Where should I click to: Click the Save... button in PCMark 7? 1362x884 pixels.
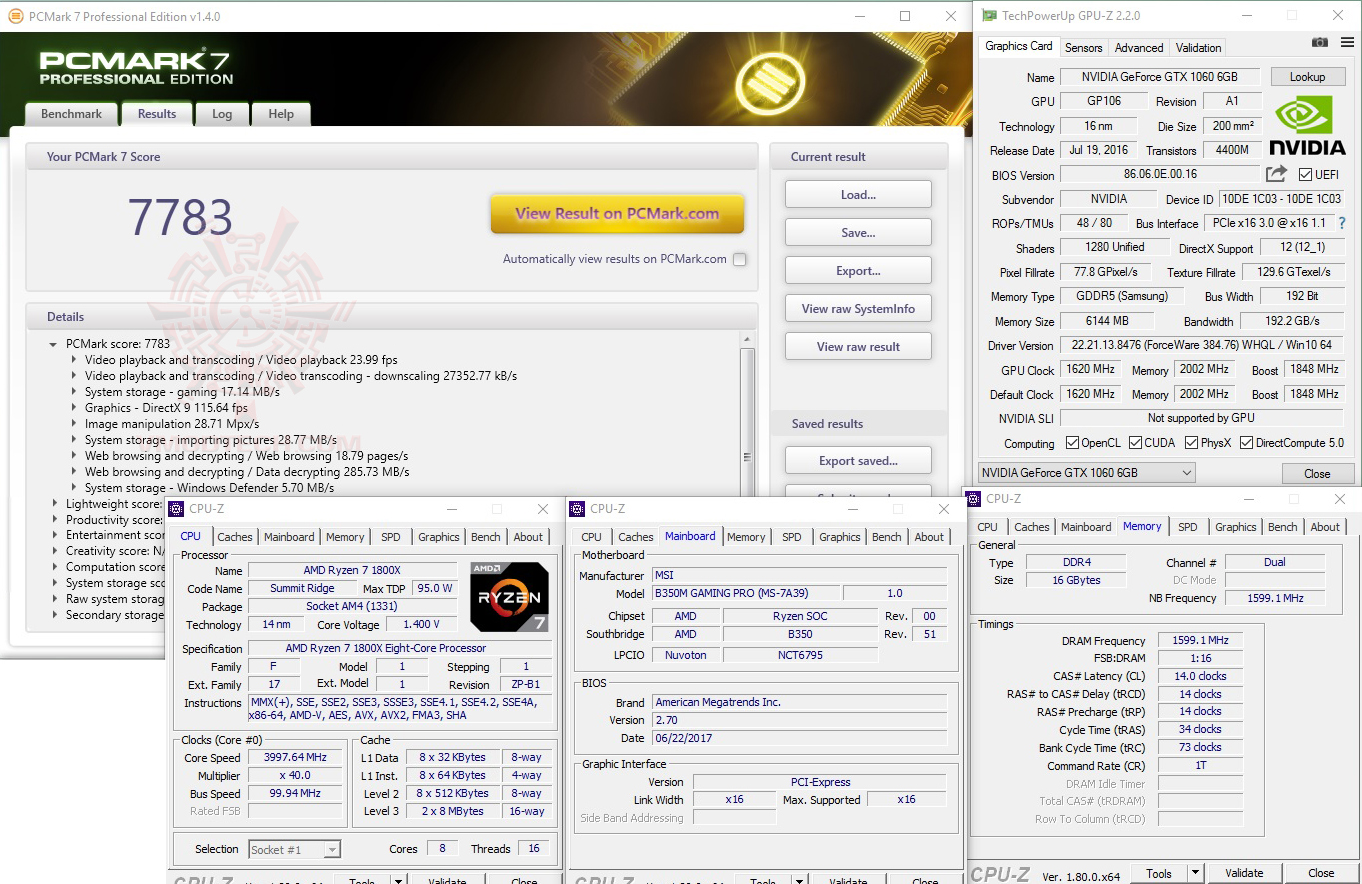point(858,233)
